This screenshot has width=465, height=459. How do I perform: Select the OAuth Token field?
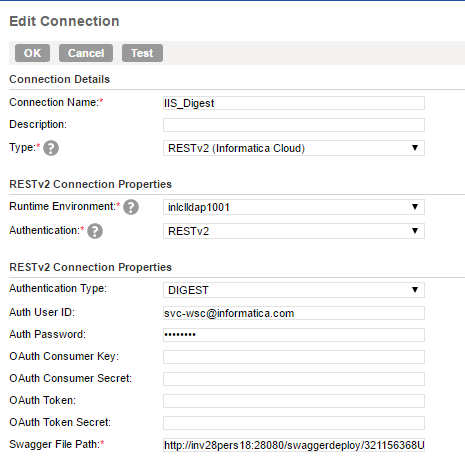(x=294, y=401)
